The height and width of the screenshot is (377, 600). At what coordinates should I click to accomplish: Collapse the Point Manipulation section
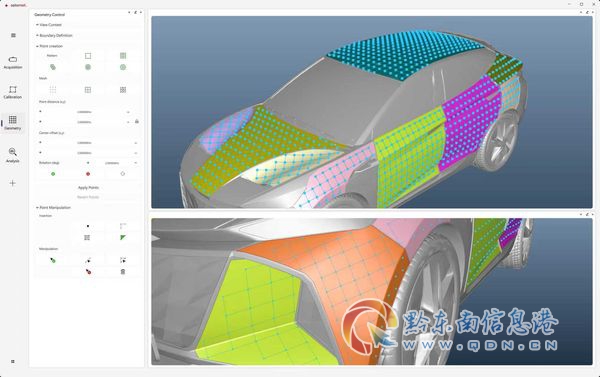pos(54,207)
